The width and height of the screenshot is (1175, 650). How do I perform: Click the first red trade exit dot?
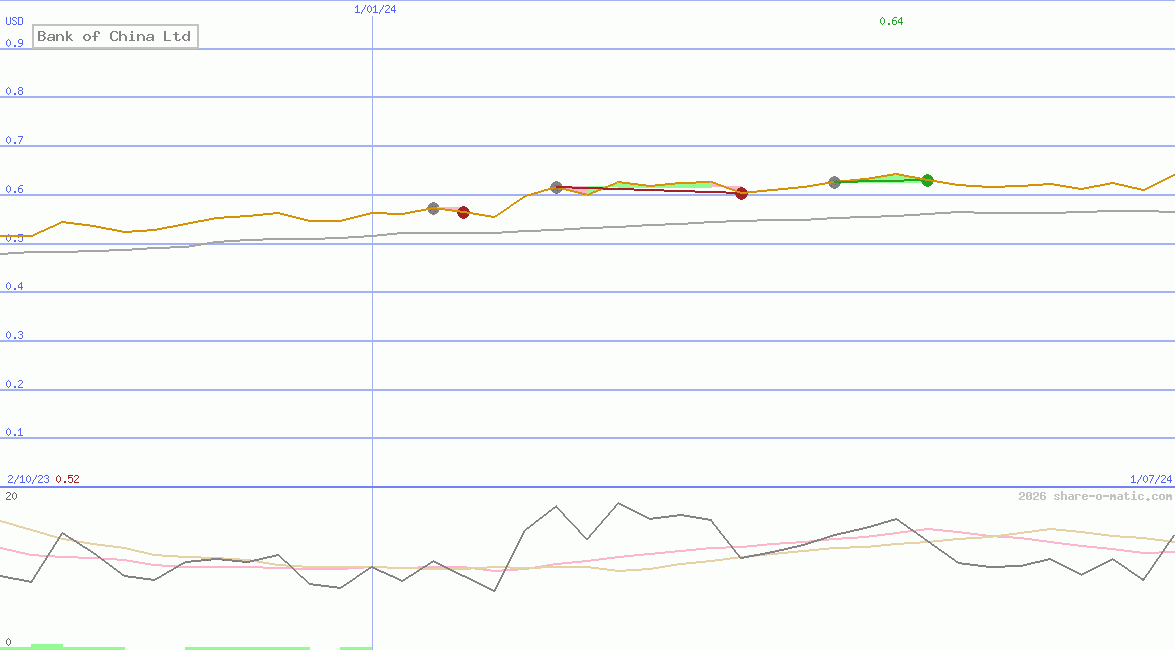[x=463, y=212]
